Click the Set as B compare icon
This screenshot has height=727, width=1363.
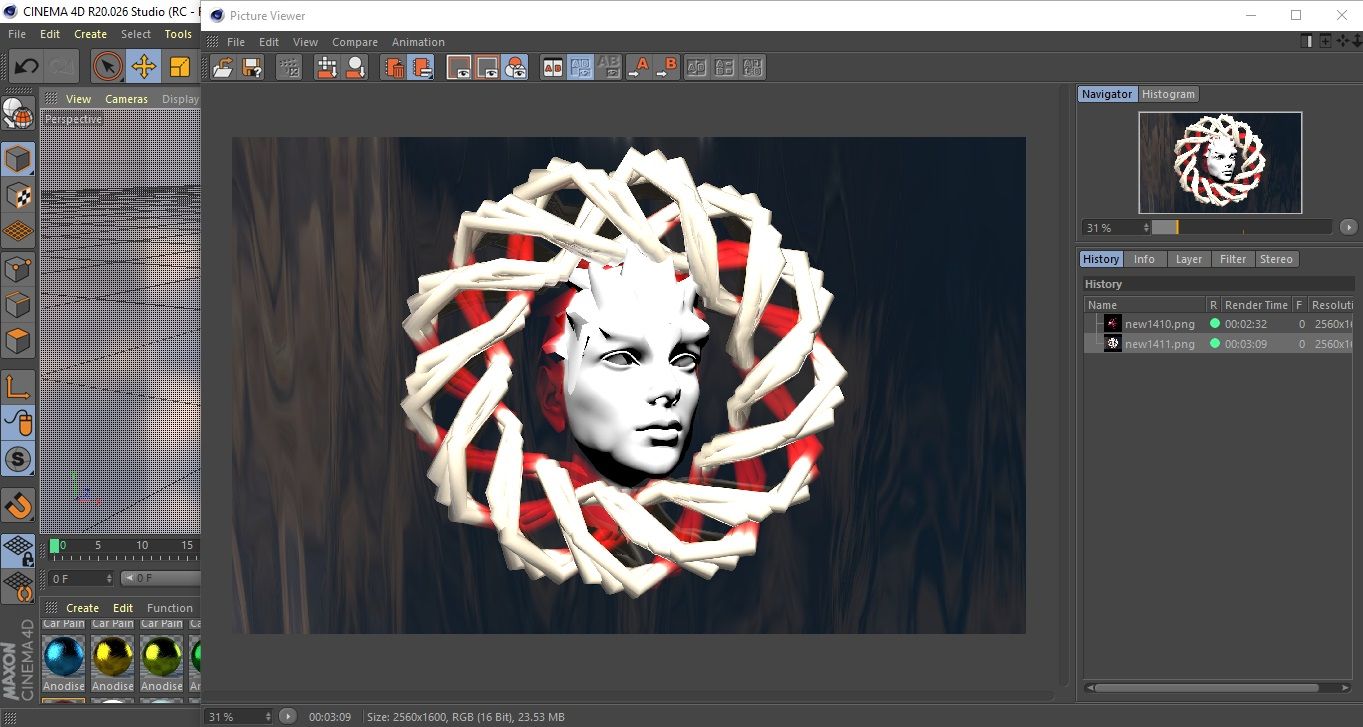pos(667,68)
